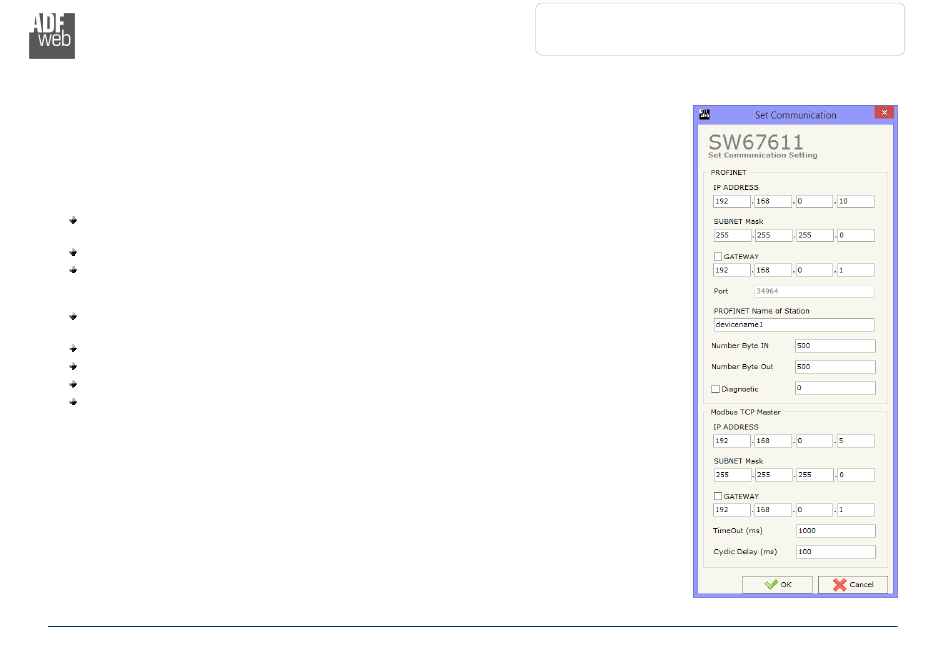The image size is (950, 659).
Task: Click the Port field showing 34964
Action: [814, 291]
